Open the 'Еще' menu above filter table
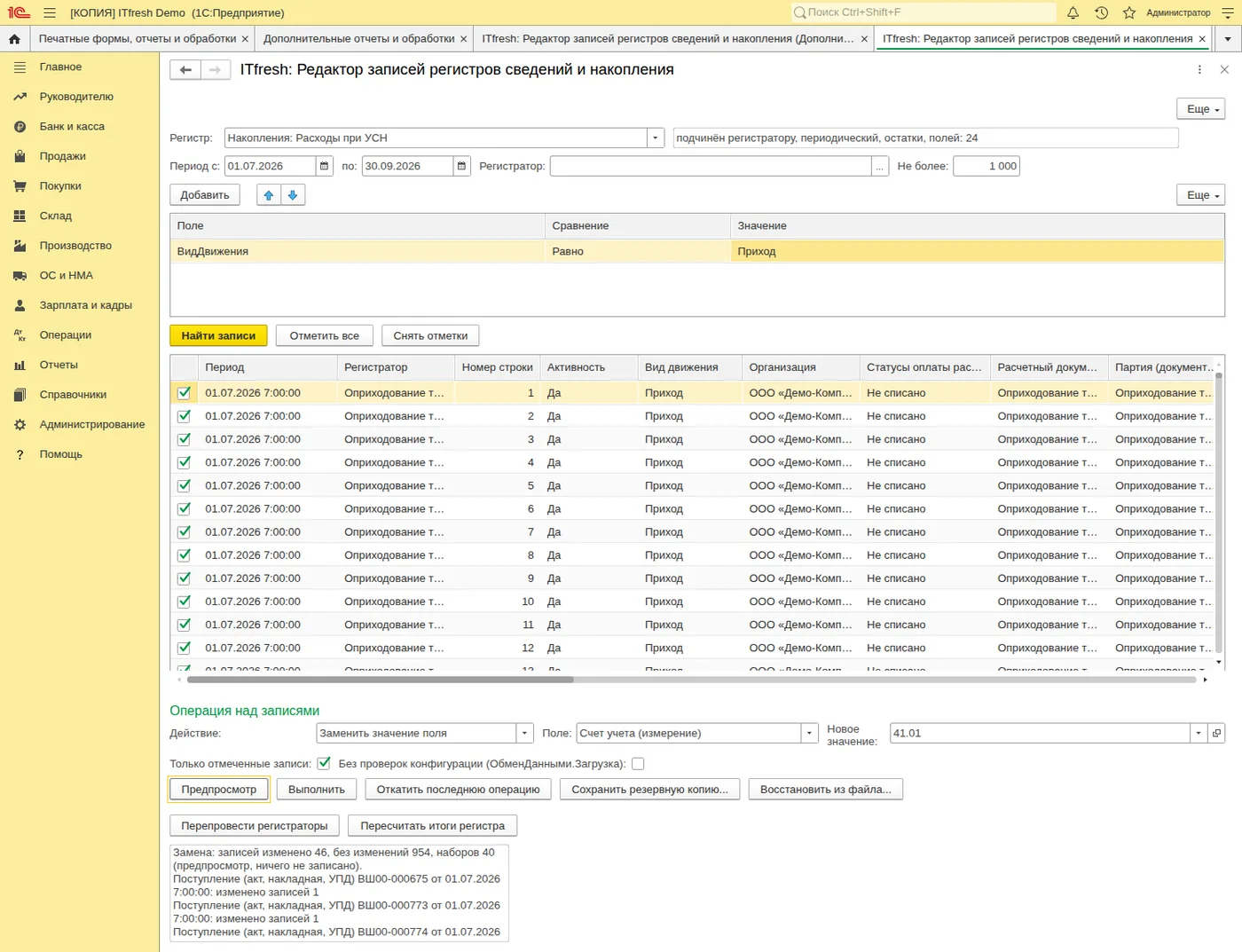The height and width of the screenshot is (952, 1242). tap(1201, 195)
